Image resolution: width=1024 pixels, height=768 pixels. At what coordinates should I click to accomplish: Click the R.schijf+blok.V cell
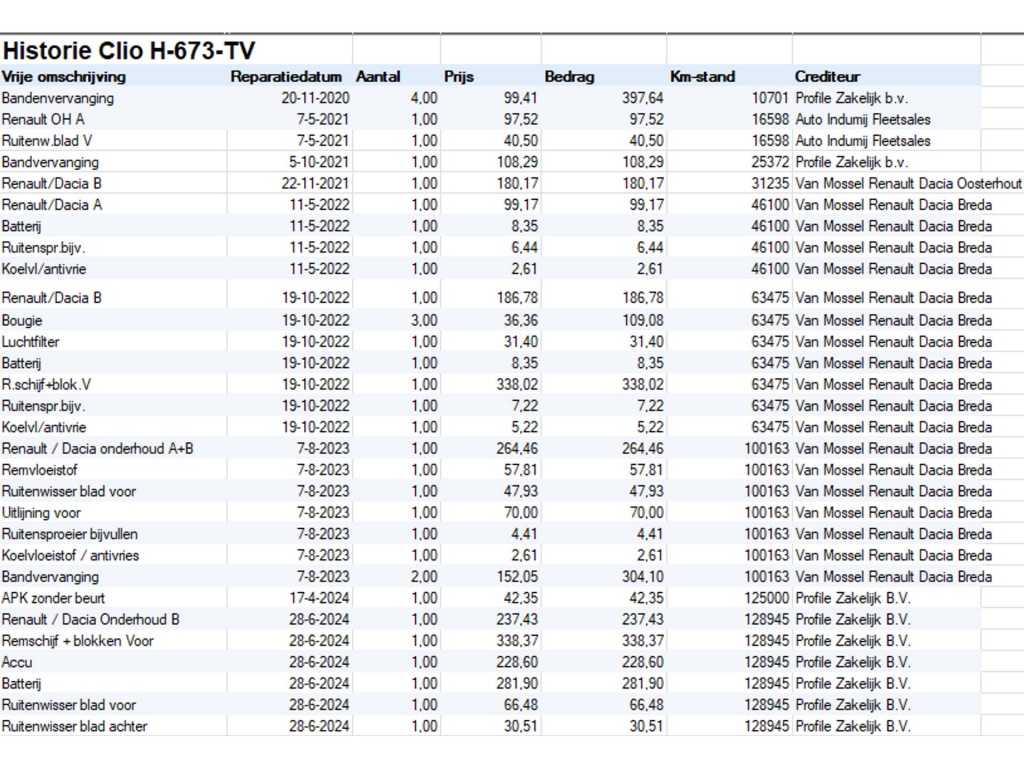pyautogui.click(x=52, y=384)
